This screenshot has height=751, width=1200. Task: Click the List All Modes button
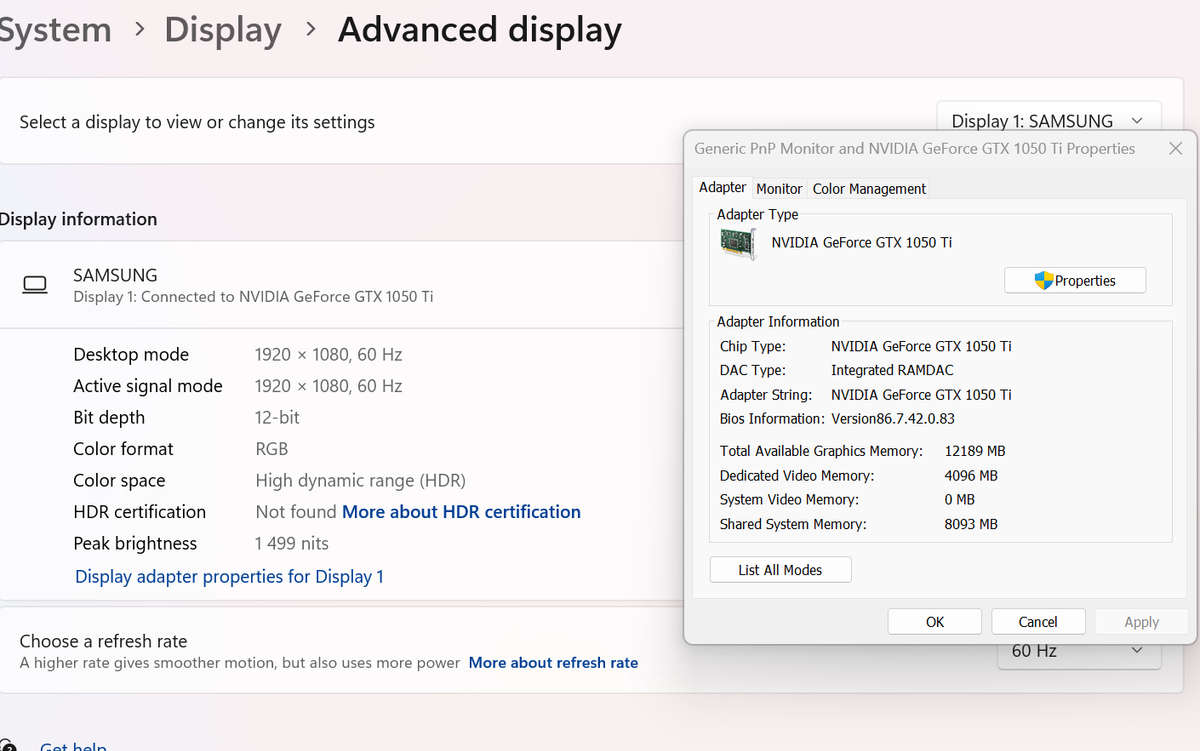click(780, 570)
